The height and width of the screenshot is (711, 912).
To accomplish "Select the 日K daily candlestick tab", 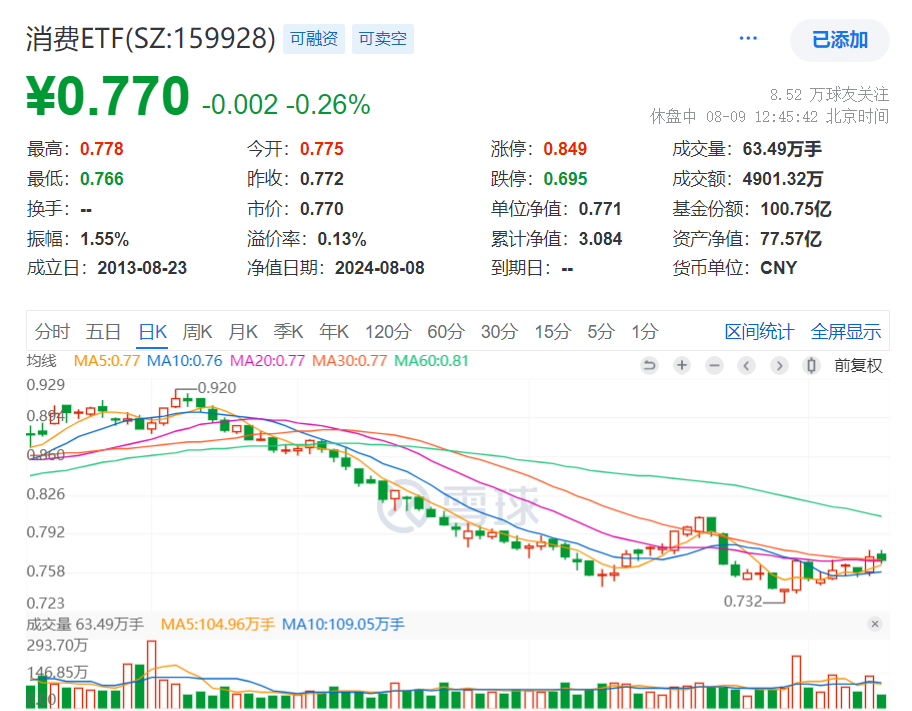I will [152, 332].
